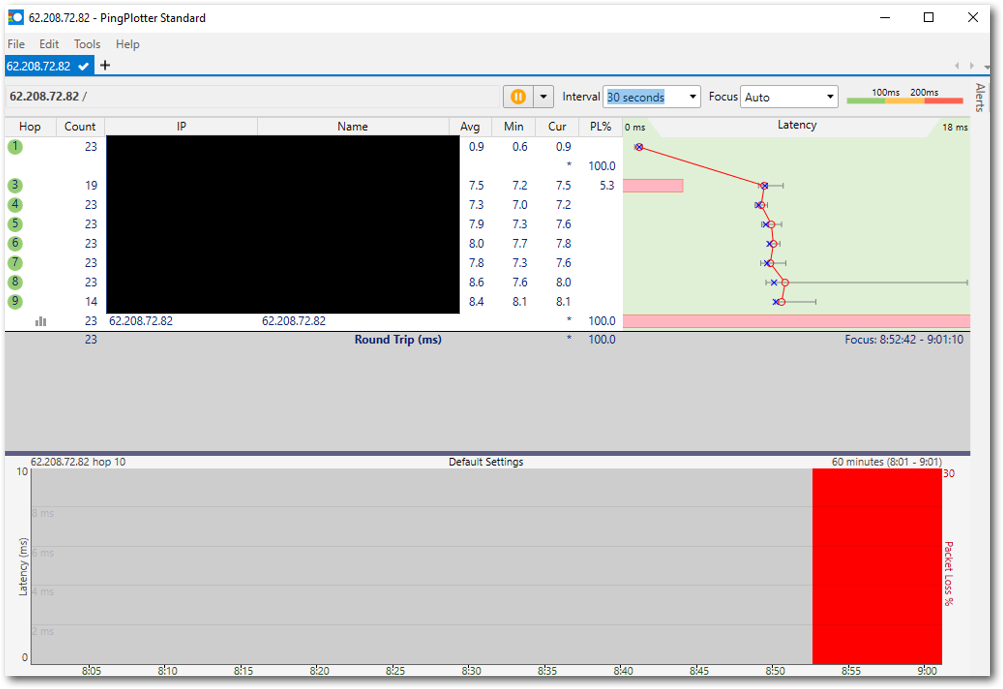Click the IP column header
1003x689 pixels.
pyautogui.click(x=182, y=127)
